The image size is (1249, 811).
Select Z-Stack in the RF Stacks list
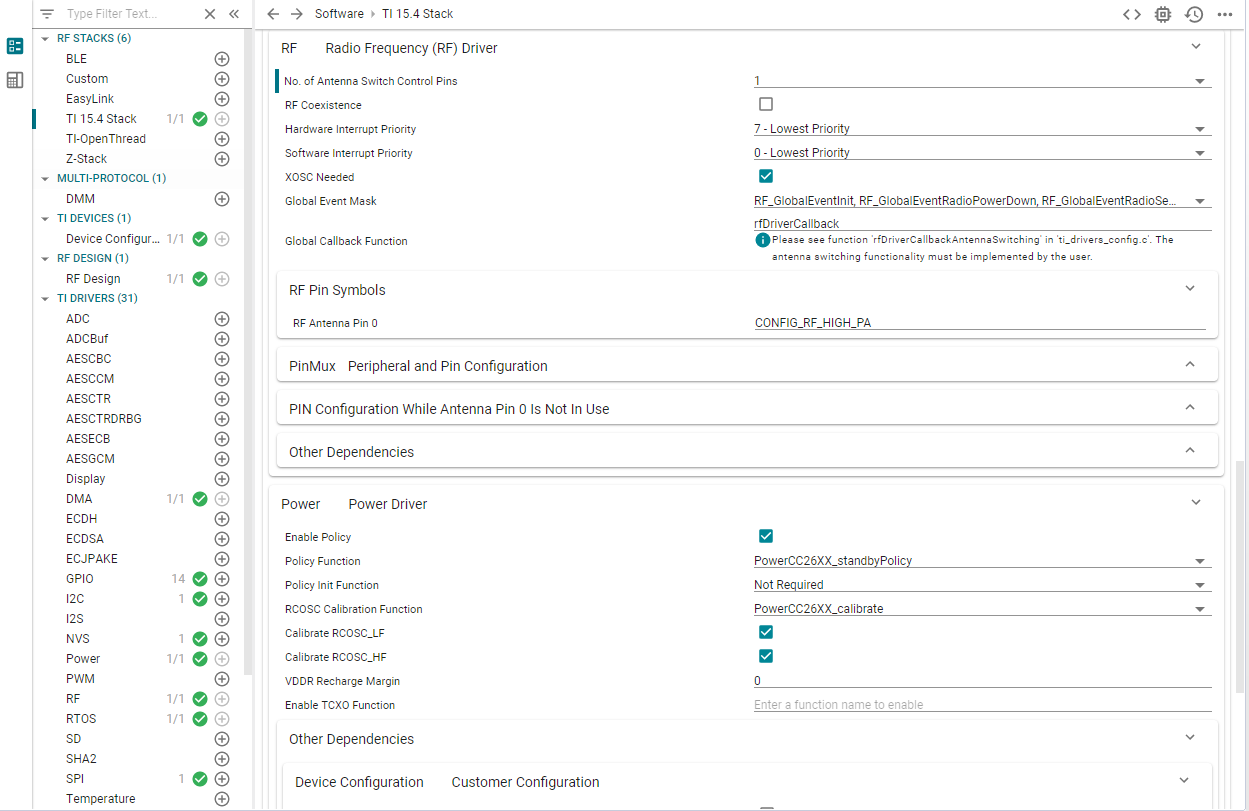(86, 159)
